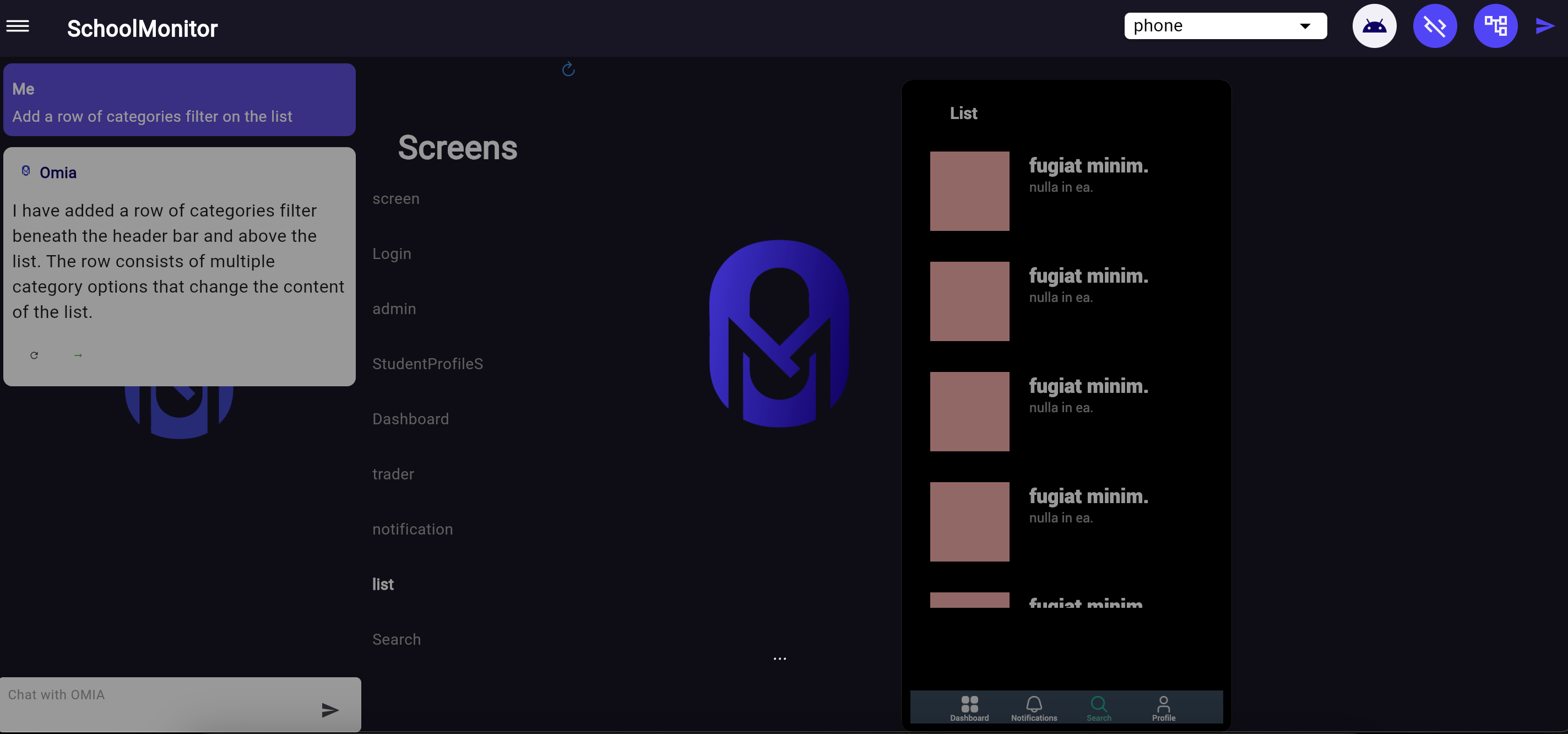Select the Search tab in the bottom navigation
The height and width of the screenshot is (734, 1568).
click(x=1099, y=706)
